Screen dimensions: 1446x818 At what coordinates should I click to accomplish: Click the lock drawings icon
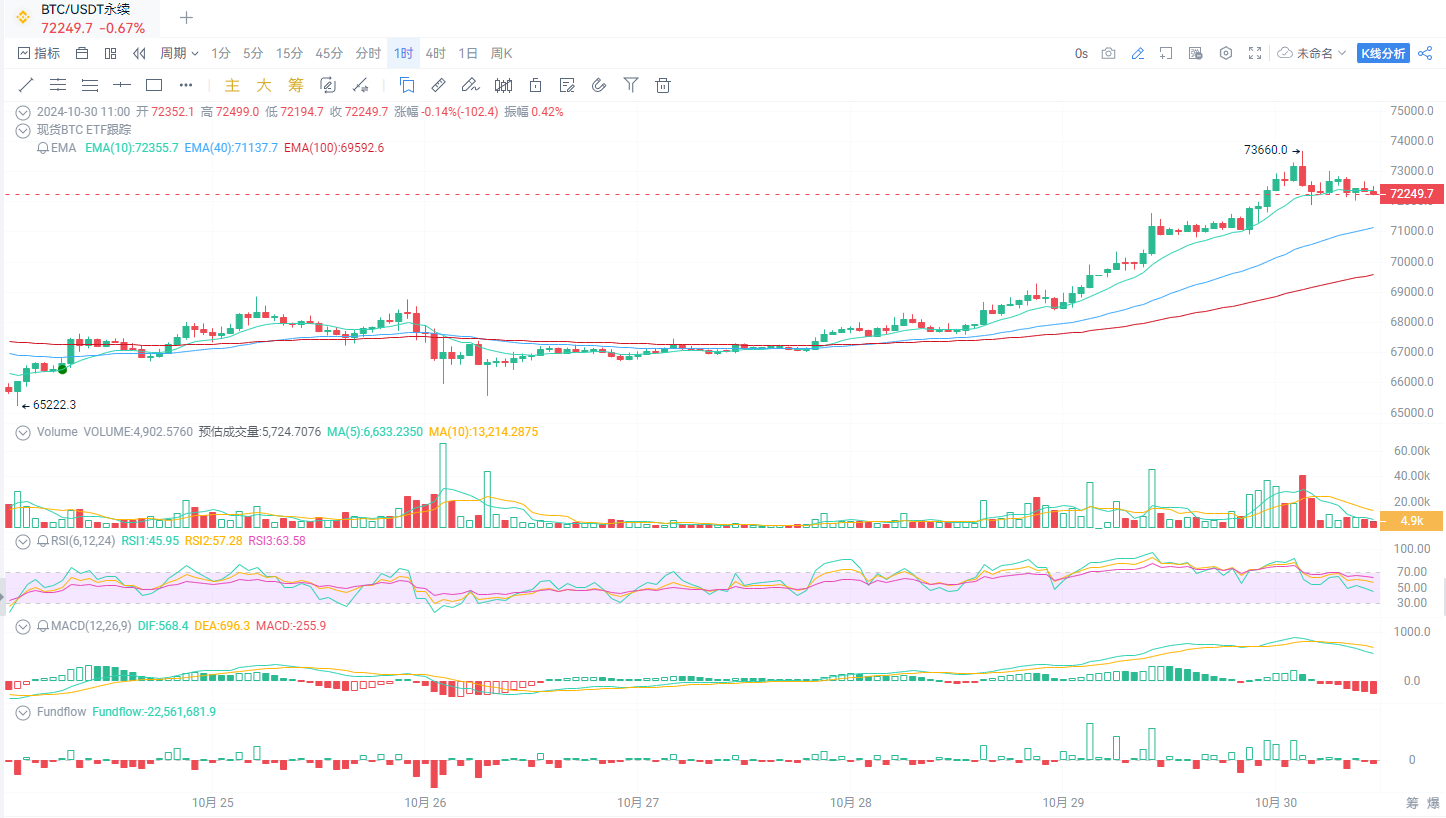click(x=535, y=85)
